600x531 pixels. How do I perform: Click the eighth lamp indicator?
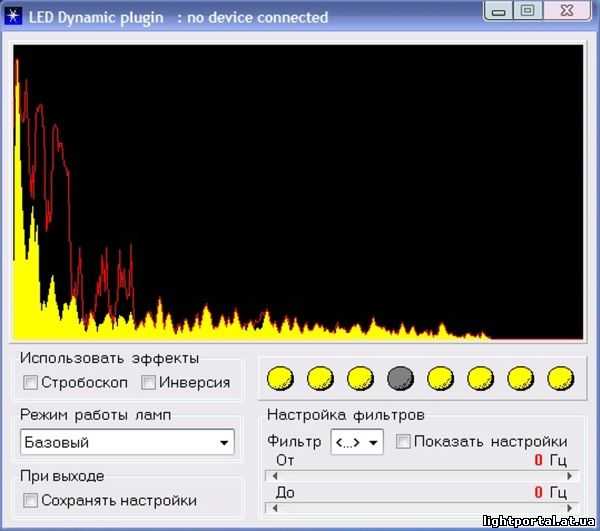(561, 378)
